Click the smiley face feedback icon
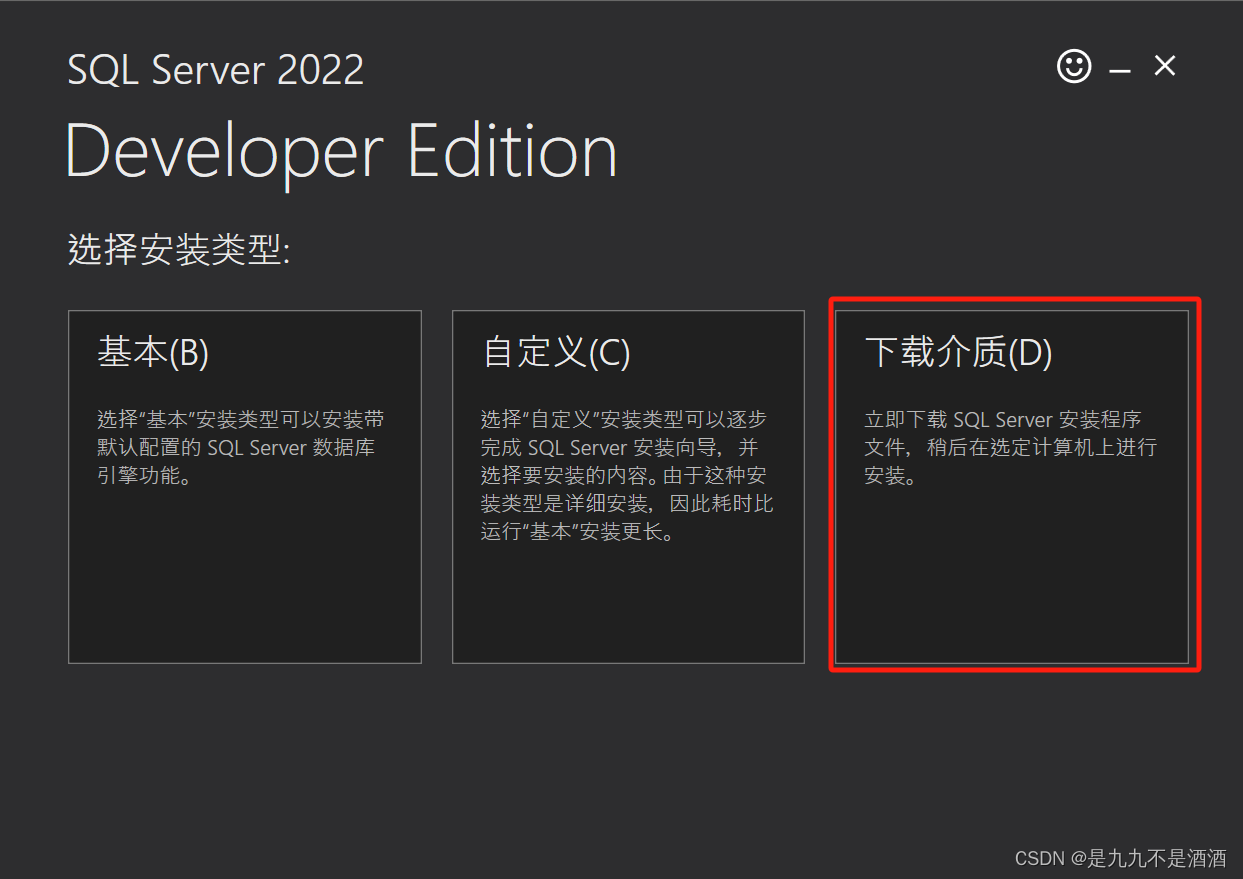The height and width of the screenshot is (879, 1243). point(1074,67)
